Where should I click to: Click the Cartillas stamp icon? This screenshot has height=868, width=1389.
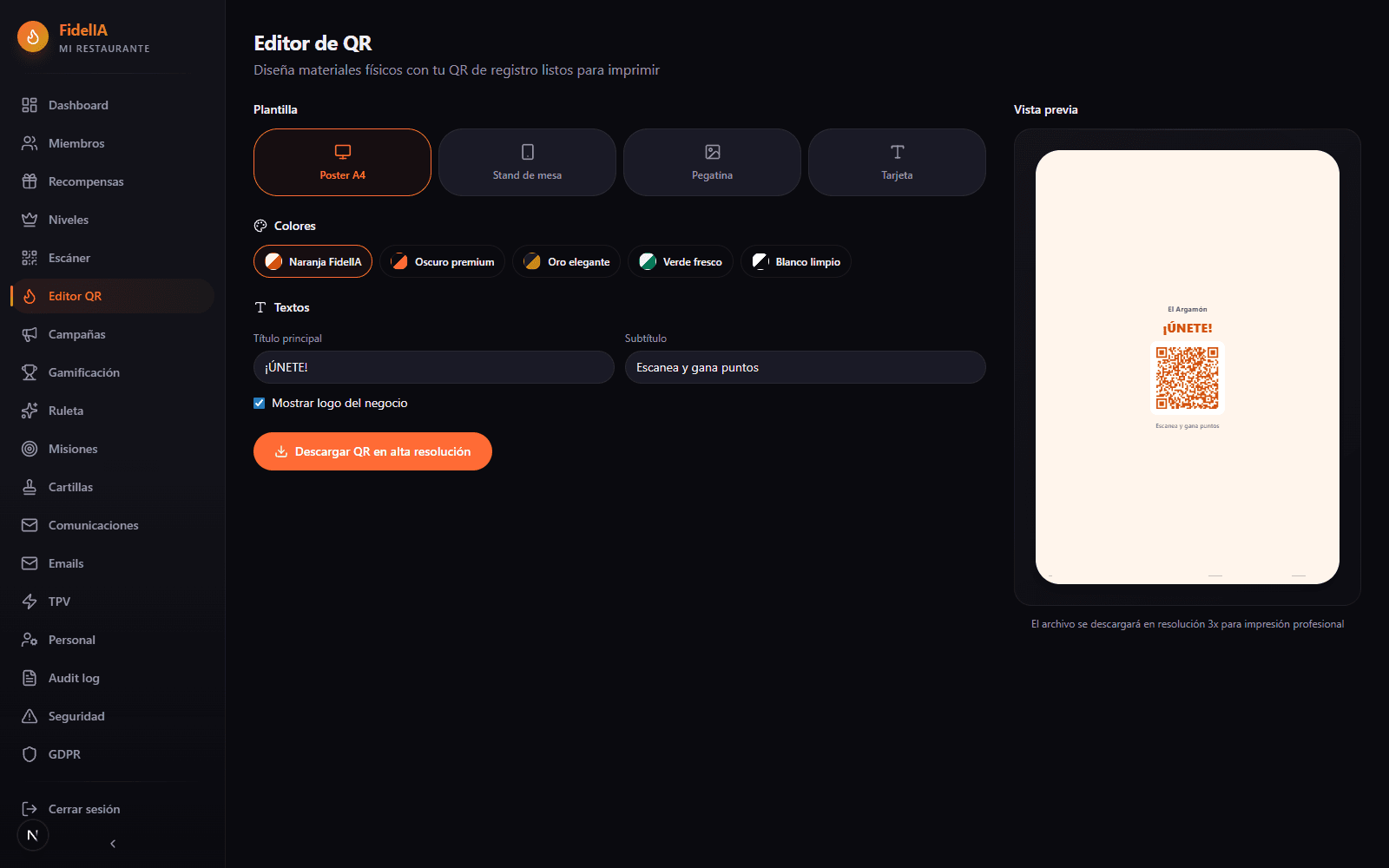tap(30, 487)
